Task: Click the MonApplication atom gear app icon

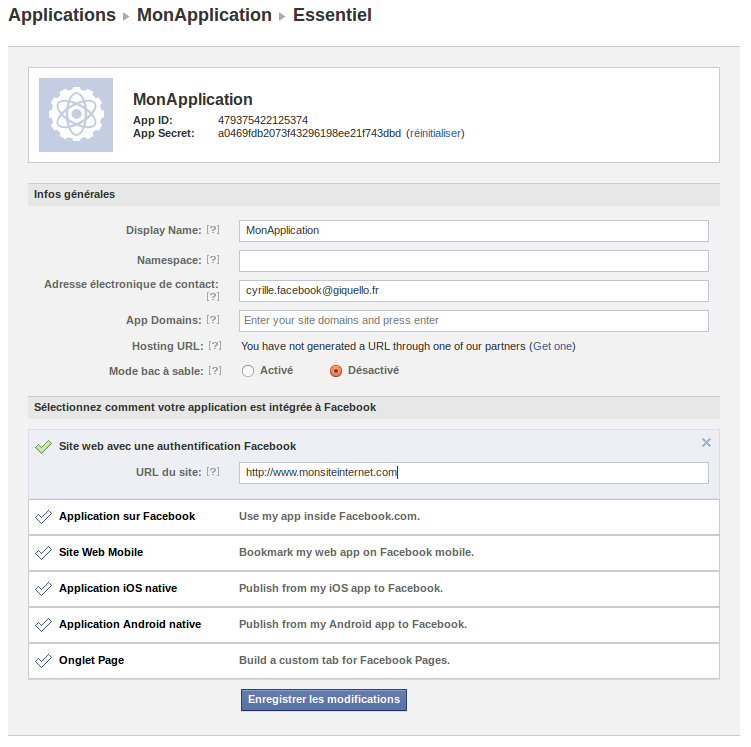Action: (x=76, y=115)
